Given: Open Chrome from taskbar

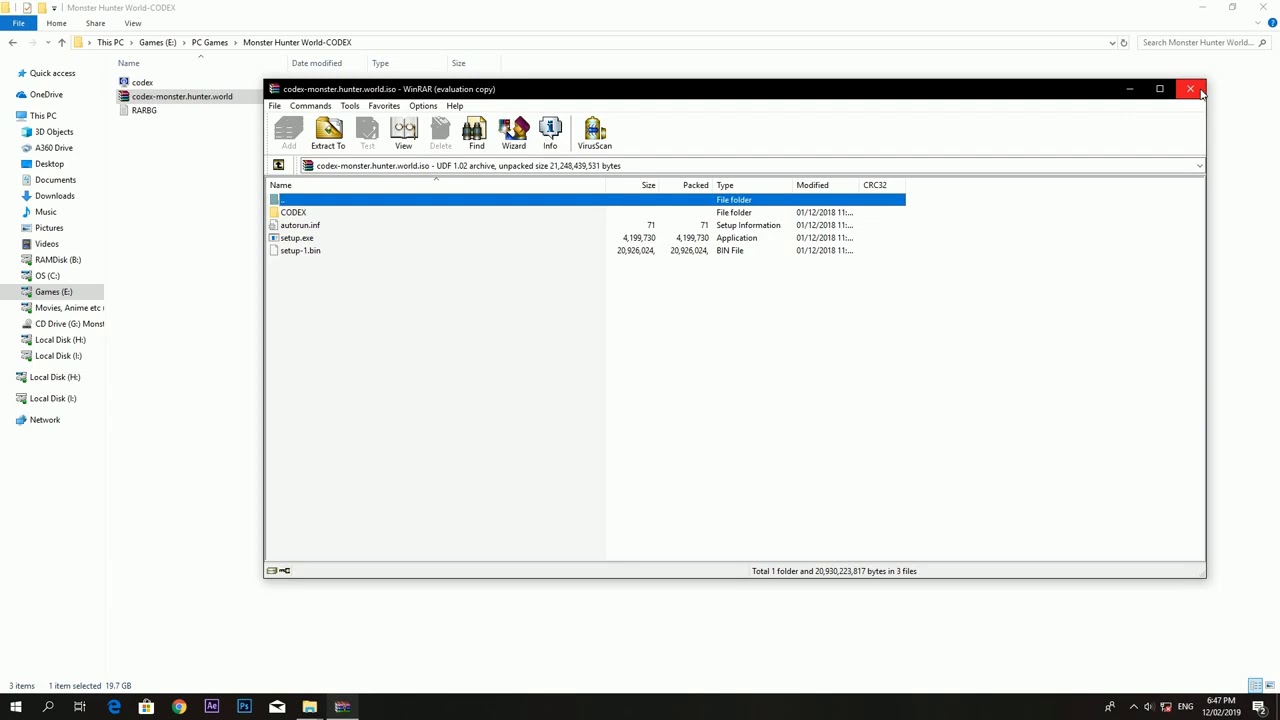Looking at the screenshot, I should pos(179,707).
